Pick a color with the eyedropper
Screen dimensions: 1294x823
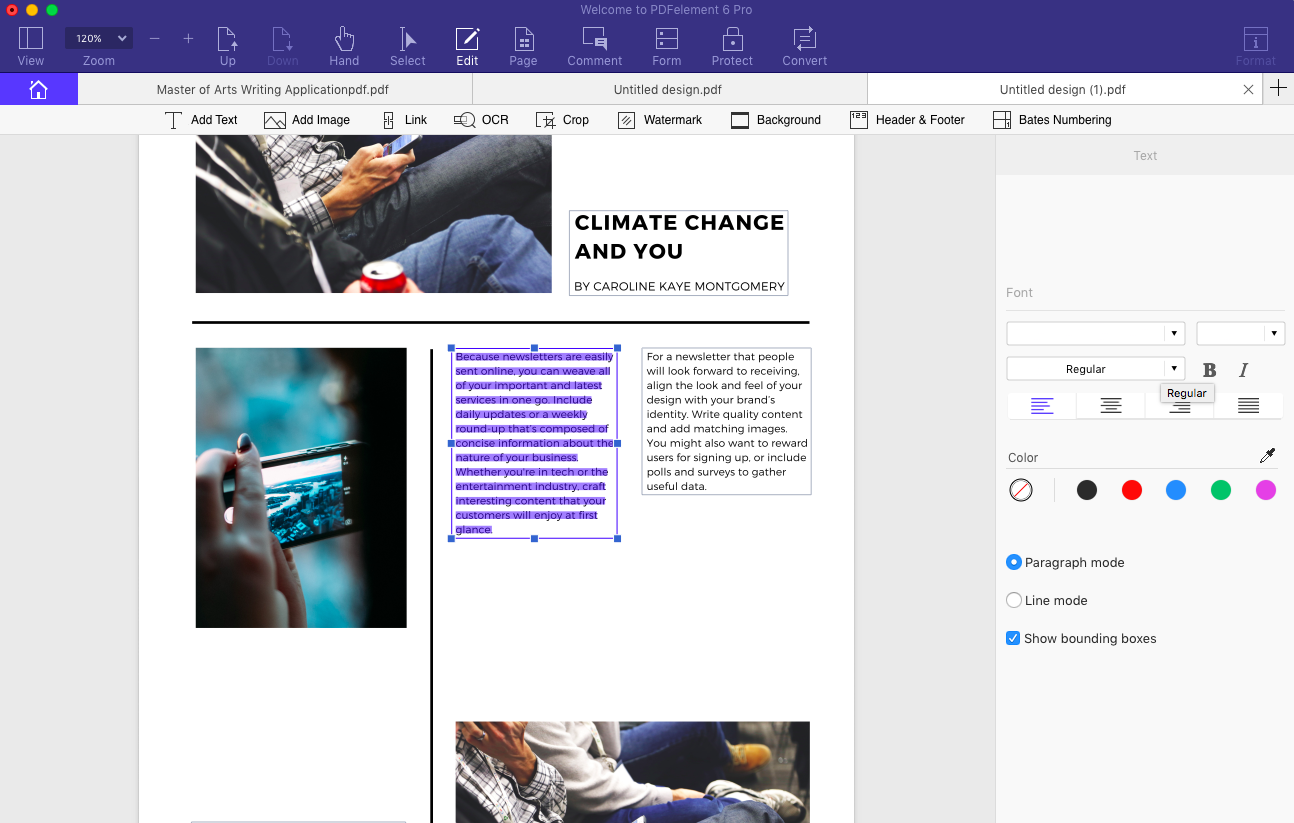(x=1268, y=455)
